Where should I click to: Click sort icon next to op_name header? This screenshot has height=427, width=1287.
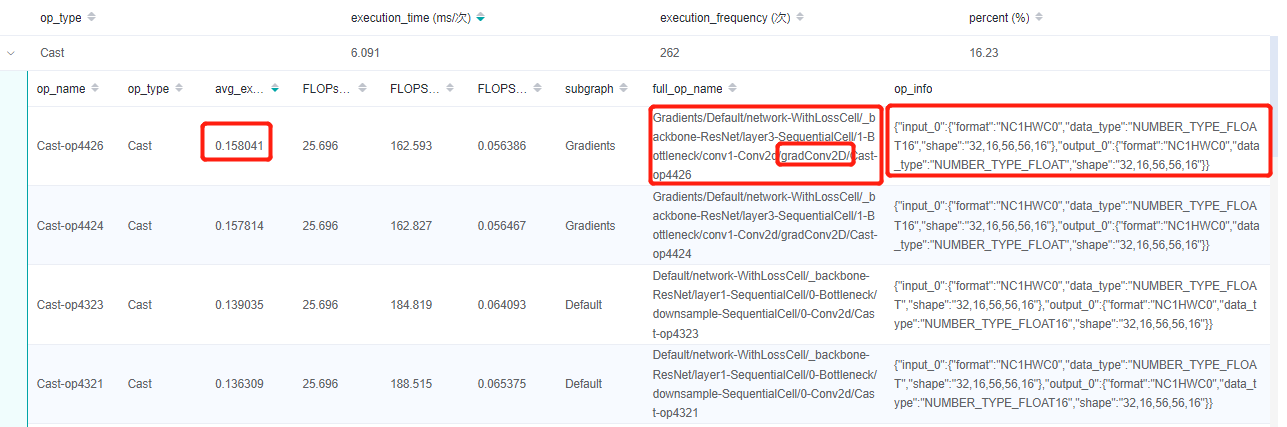(x=95, y=89)
